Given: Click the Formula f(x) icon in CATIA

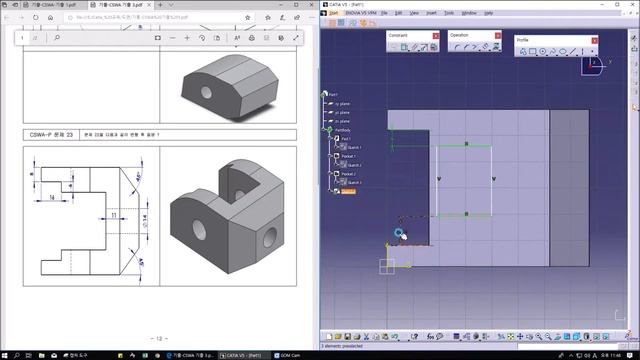Looking at the screenshot, I should point(430,336).
